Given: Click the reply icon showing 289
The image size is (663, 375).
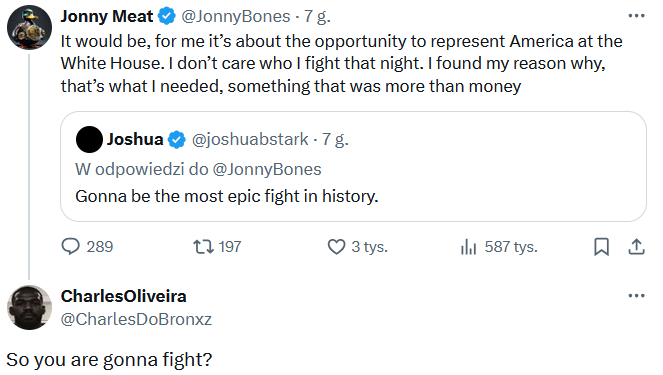Looking at the screenshot, I should pos(71,246).
